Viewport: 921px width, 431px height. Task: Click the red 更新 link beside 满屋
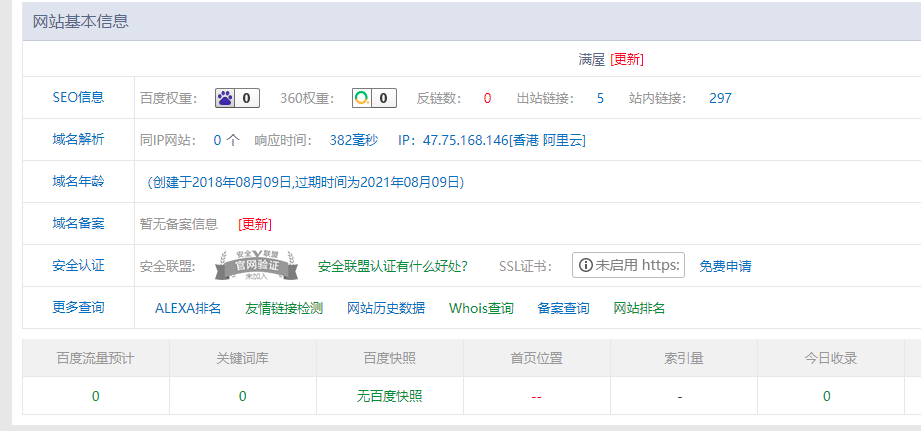coord(627,59)
